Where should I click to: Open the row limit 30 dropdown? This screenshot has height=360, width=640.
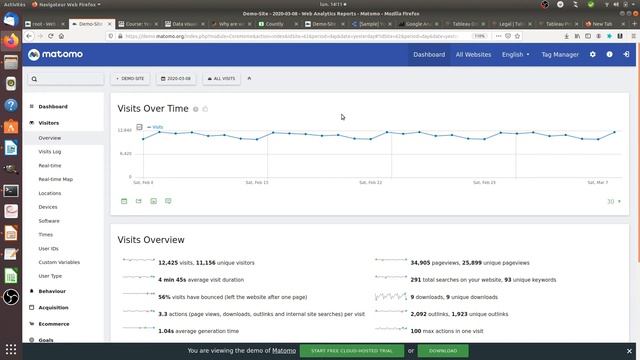pyautogui.click(x=614, y=201)
